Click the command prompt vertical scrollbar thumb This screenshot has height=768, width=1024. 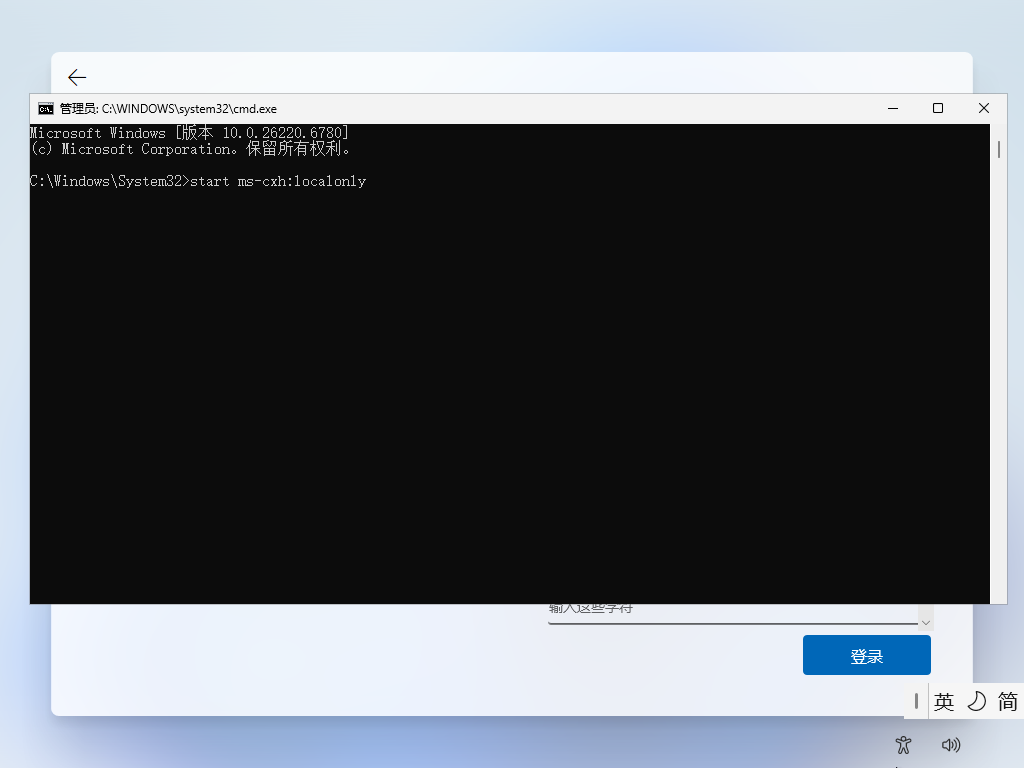coord(998,150)
